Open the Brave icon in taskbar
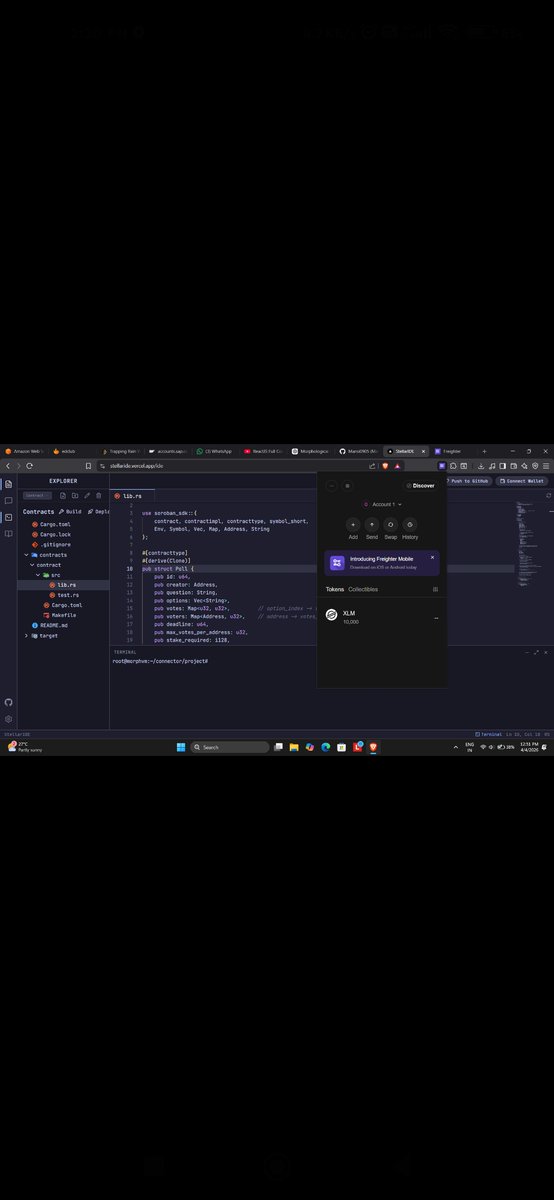This screenshot has height=1200, width=554. (x=374, y=747)
